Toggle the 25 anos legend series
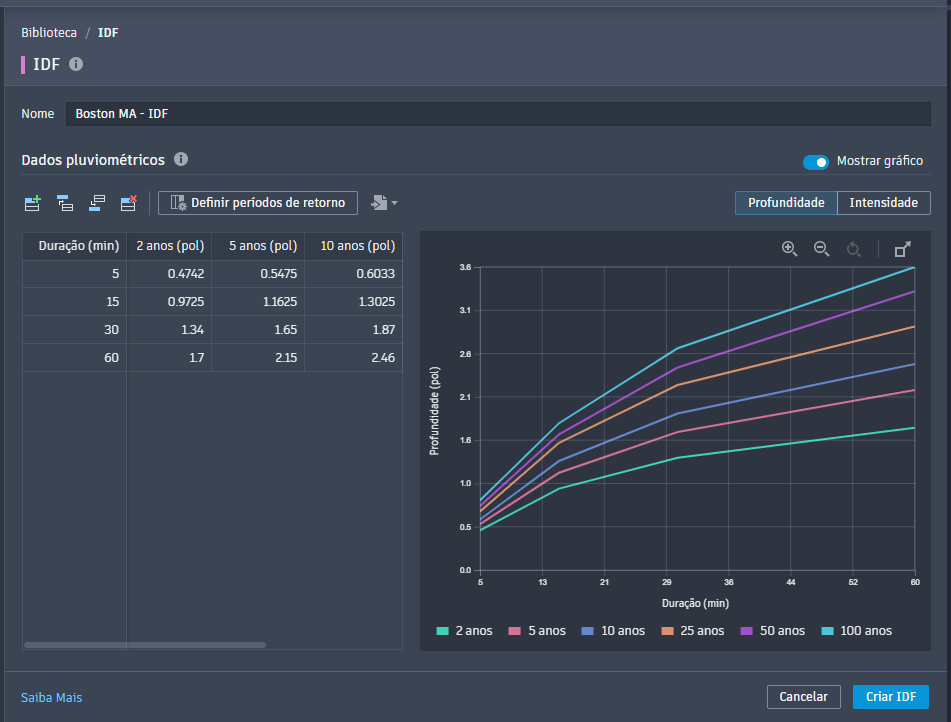 pyautogui.click(x=693, y=631)
